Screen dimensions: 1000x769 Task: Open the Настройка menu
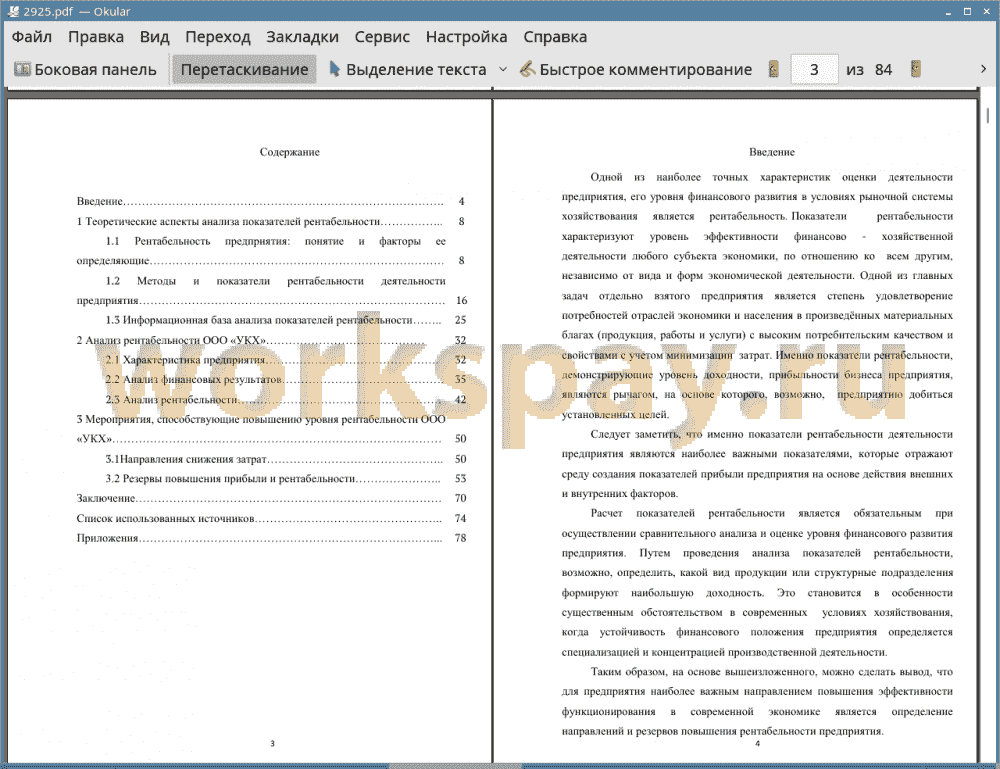tap(466, 37)
